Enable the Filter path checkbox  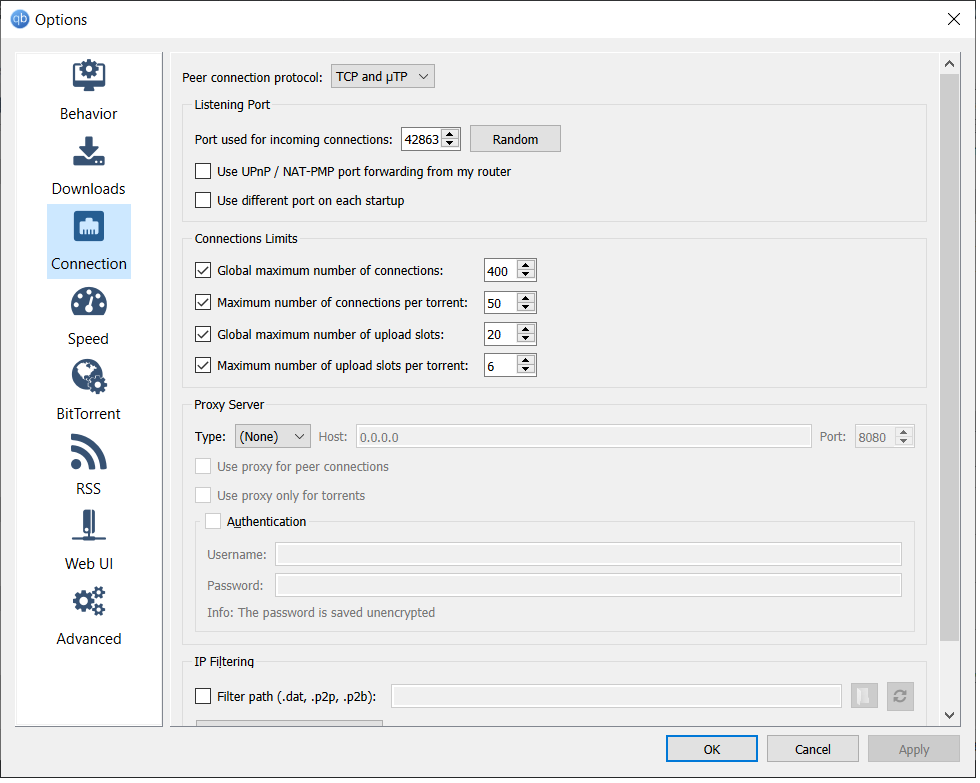click(203, 696)
